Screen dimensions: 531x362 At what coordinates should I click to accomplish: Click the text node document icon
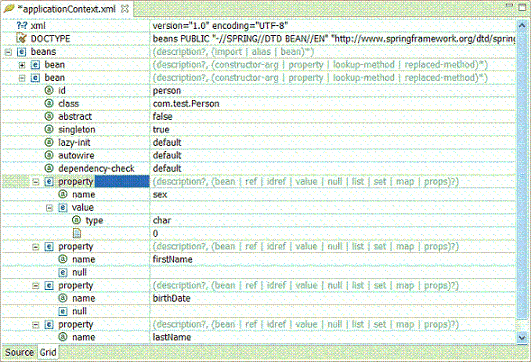(x=77, y=233)
